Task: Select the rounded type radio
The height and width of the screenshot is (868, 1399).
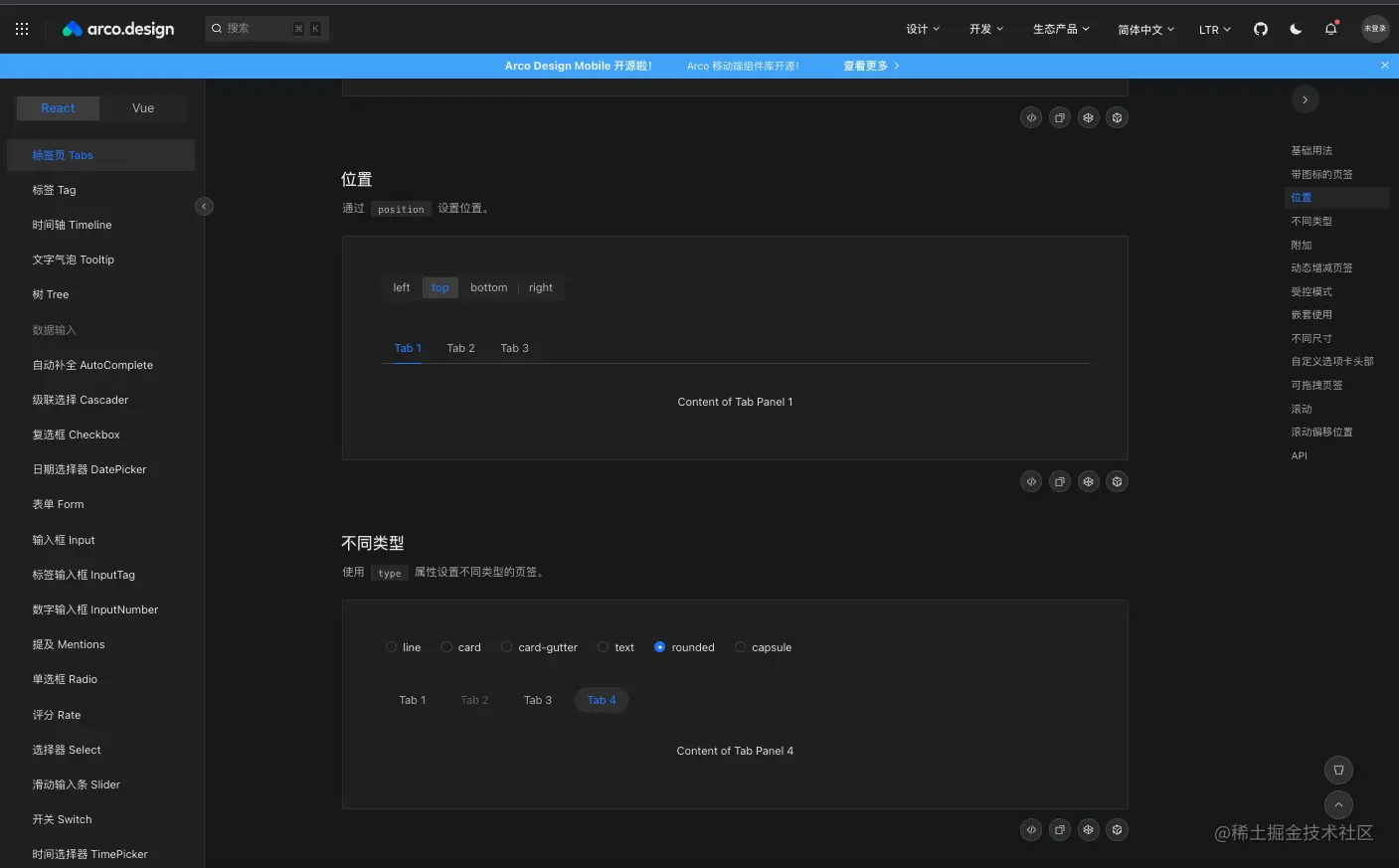Action: [660, 647]
